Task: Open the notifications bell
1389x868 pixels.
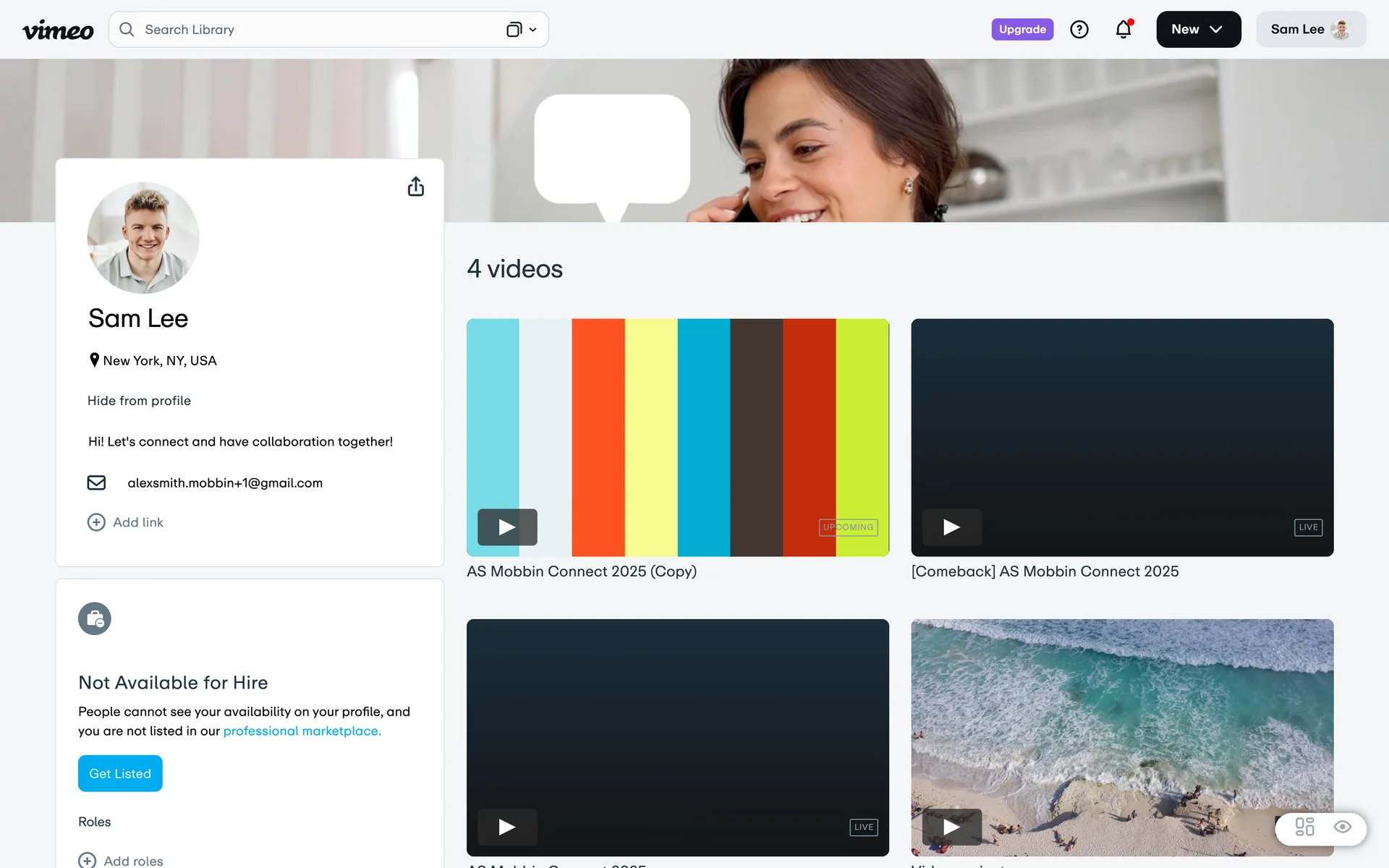Action: tap(1123, 30)
